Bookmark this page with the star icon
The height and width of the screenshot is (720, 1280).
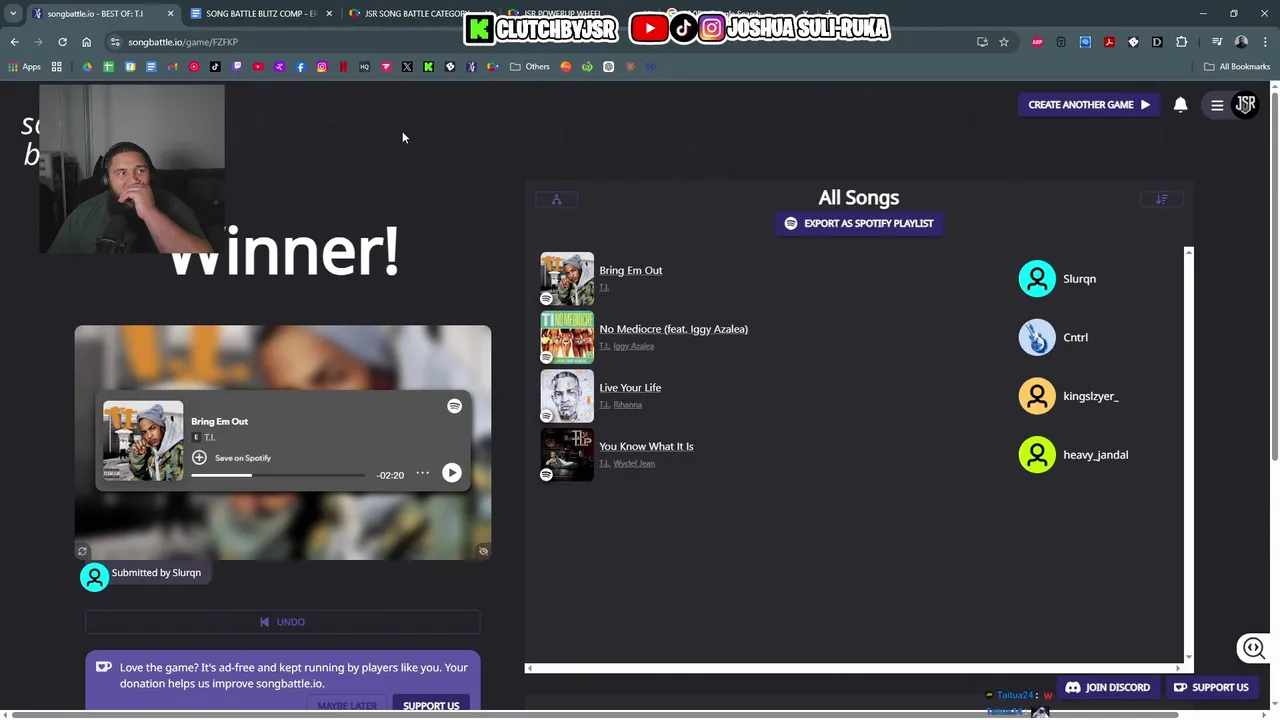point(1004,42)
